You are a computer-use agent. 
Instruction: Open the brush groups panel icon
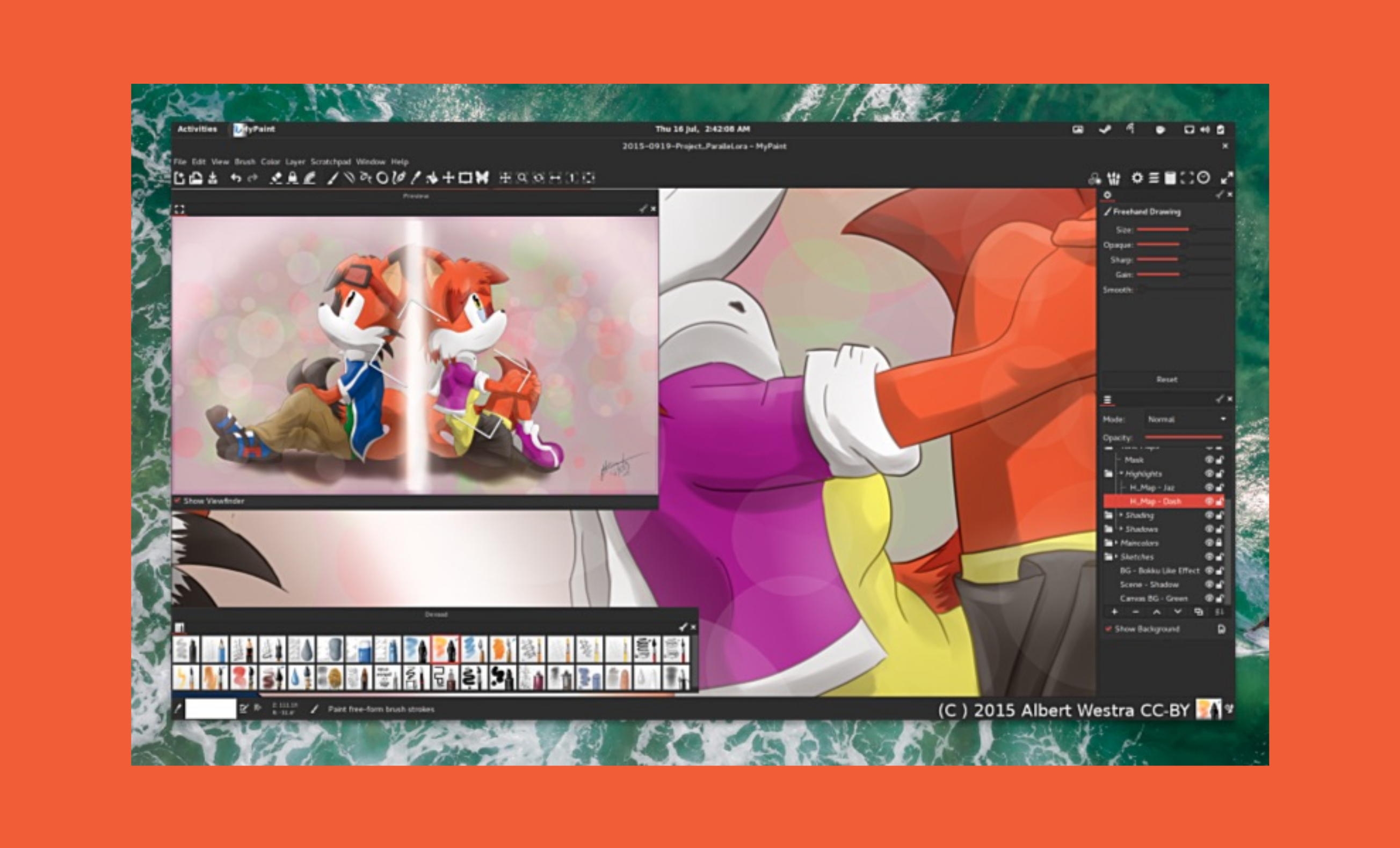coord(1114,178)
